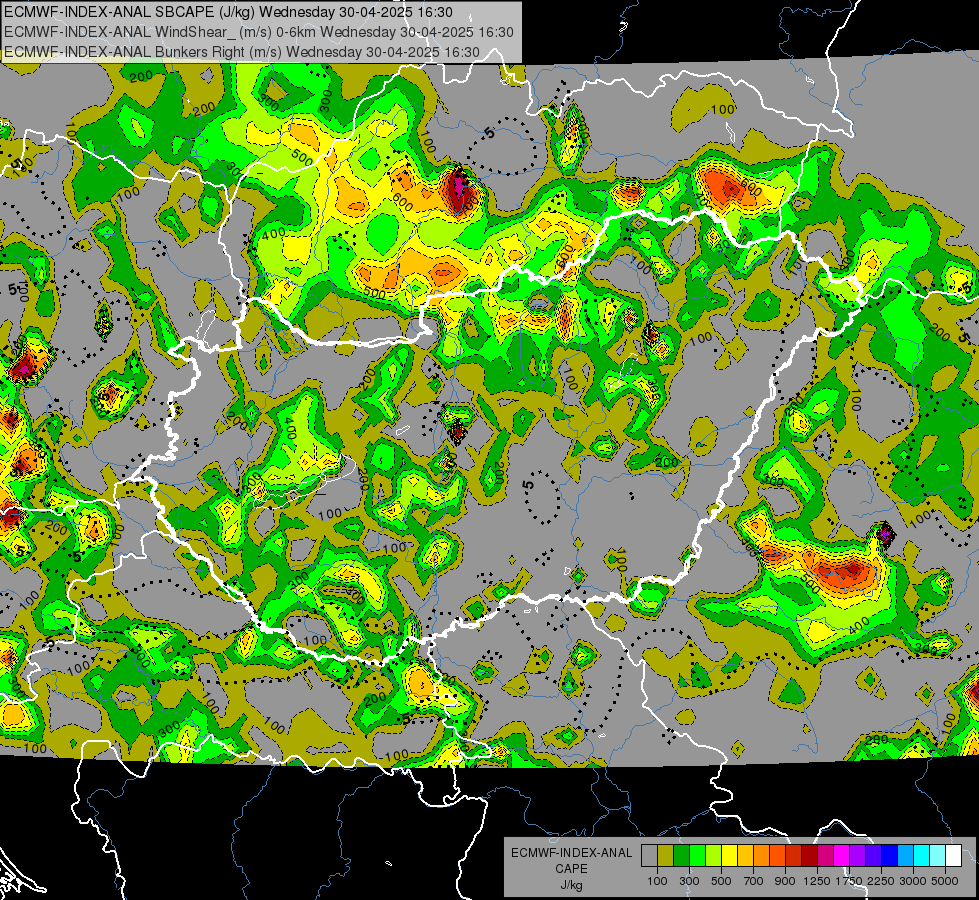Select the dark green legend swatch
This screenshot has height=900, width=979.
point(681,855)
